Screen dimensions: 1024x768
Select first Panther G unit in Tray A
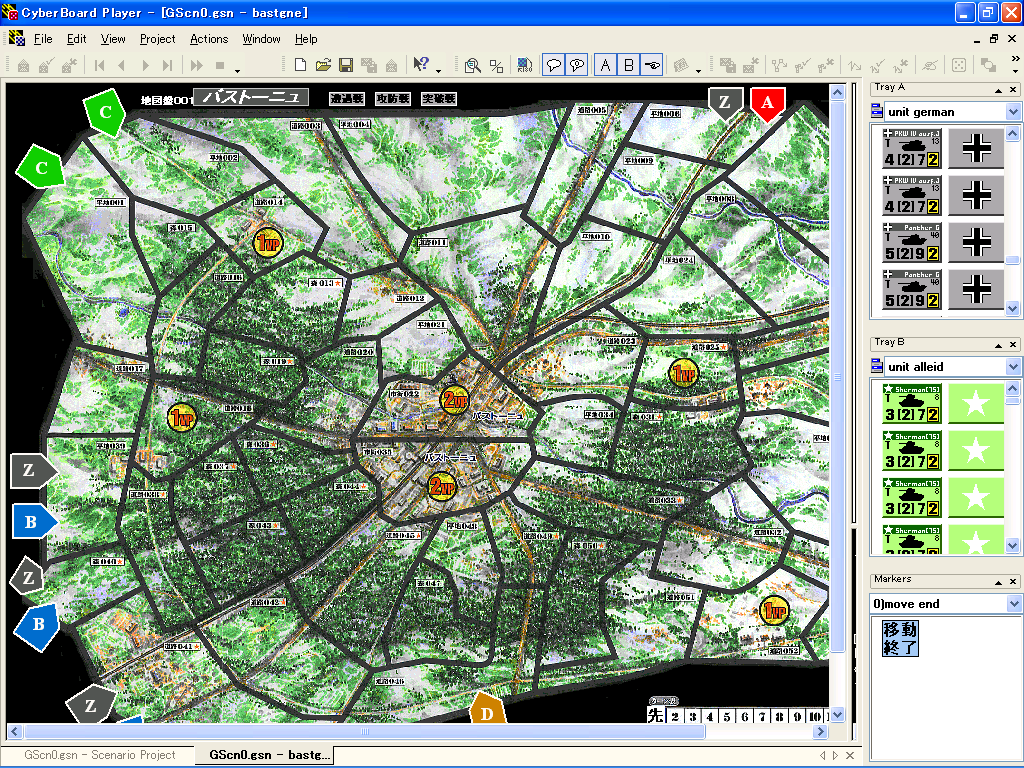point(912,243)
